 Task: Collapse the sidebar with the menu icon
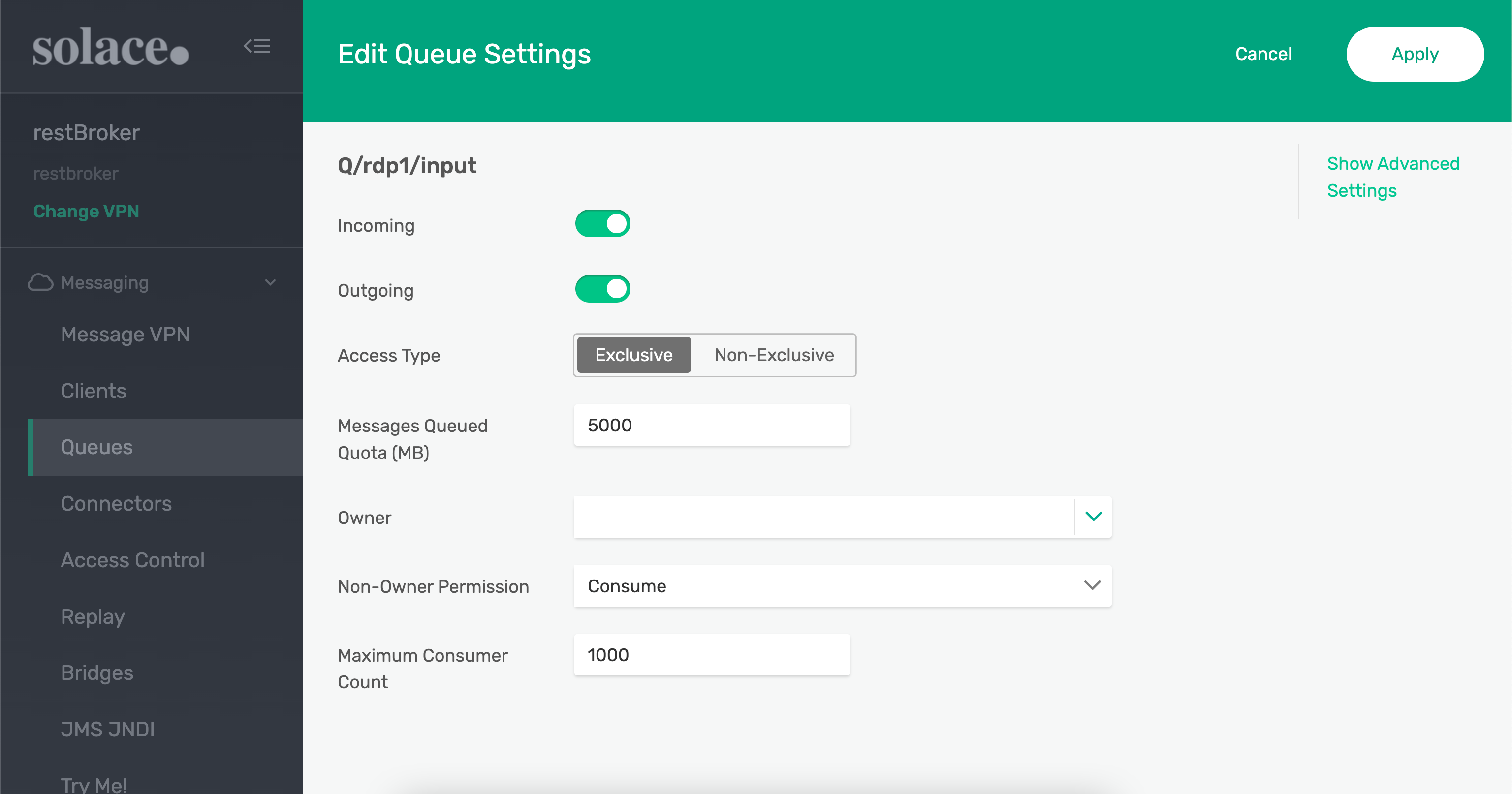click(x=257, y=46)
